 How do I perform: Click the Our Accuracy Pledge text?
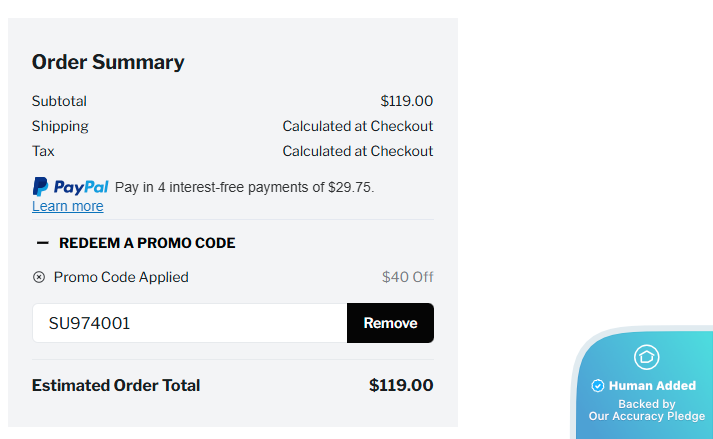pos(646,416)
